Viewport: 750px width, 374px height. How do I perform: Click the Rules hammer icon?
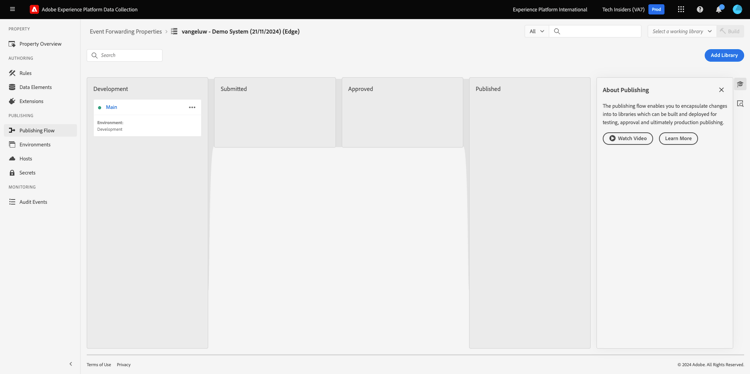tap(12, 73)
